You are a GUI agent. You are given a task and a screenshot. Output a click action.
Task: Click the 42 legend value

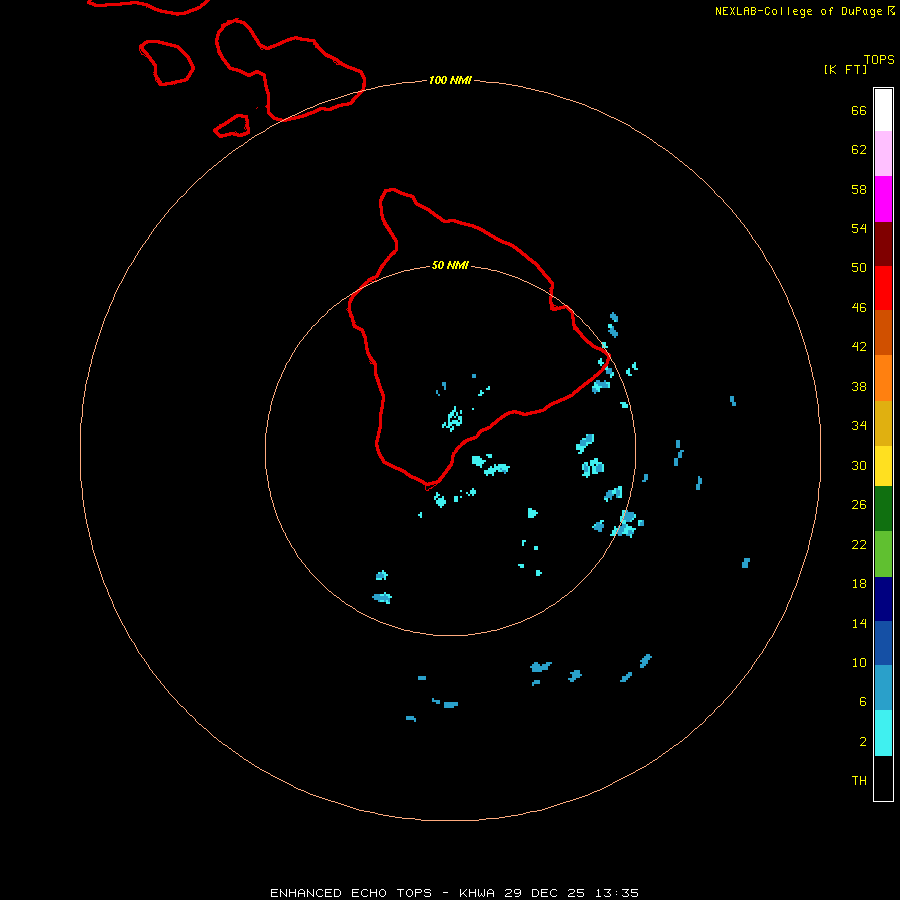pyautogui.click(x=859, y=346)
